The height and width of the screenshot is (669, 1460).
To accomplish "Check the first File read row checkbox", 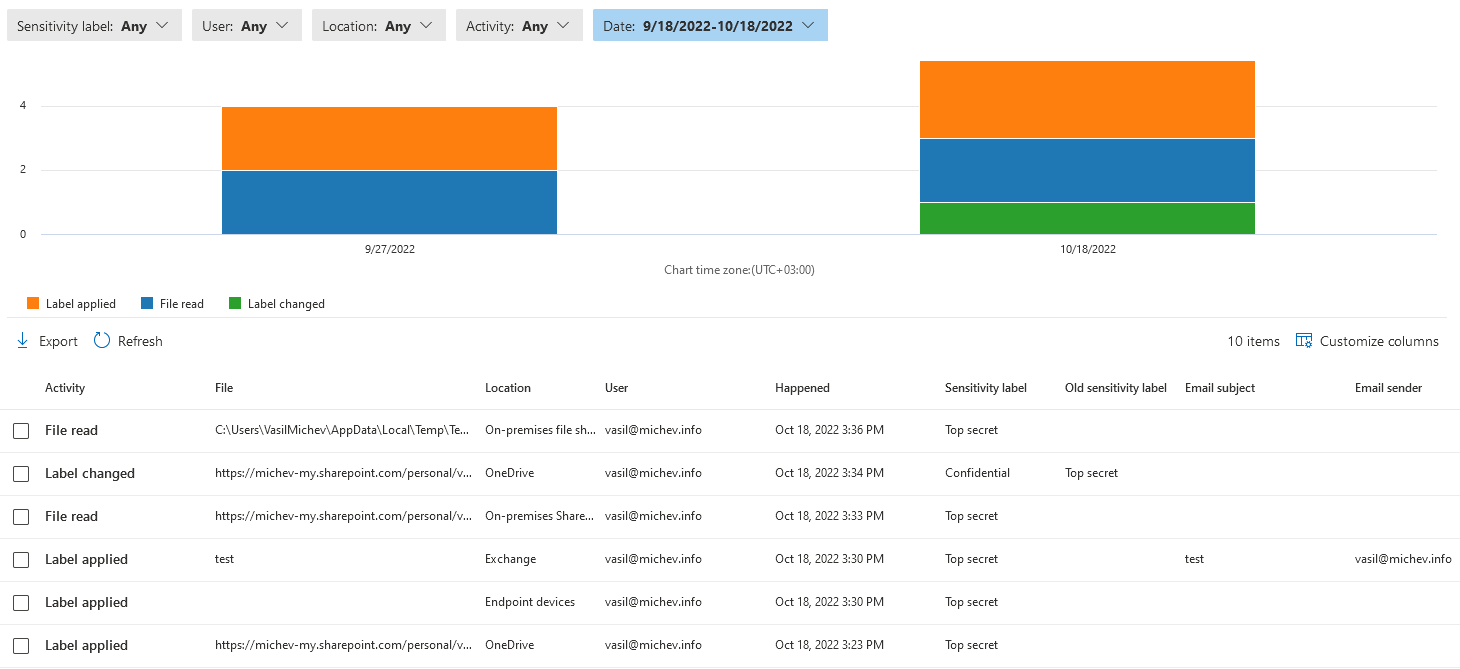I will click(x=21, y=430).
